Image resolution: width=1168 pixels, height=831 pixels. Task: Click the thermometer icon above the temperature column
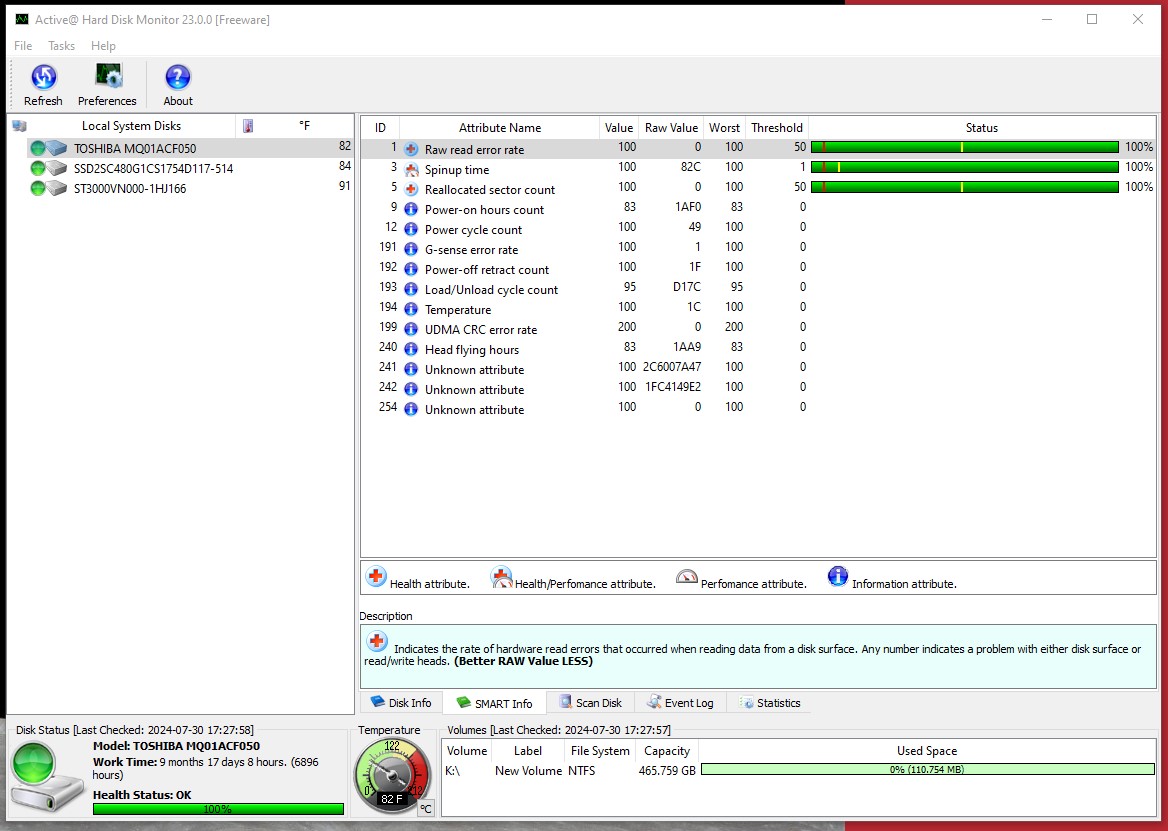[x=248, y=125]
